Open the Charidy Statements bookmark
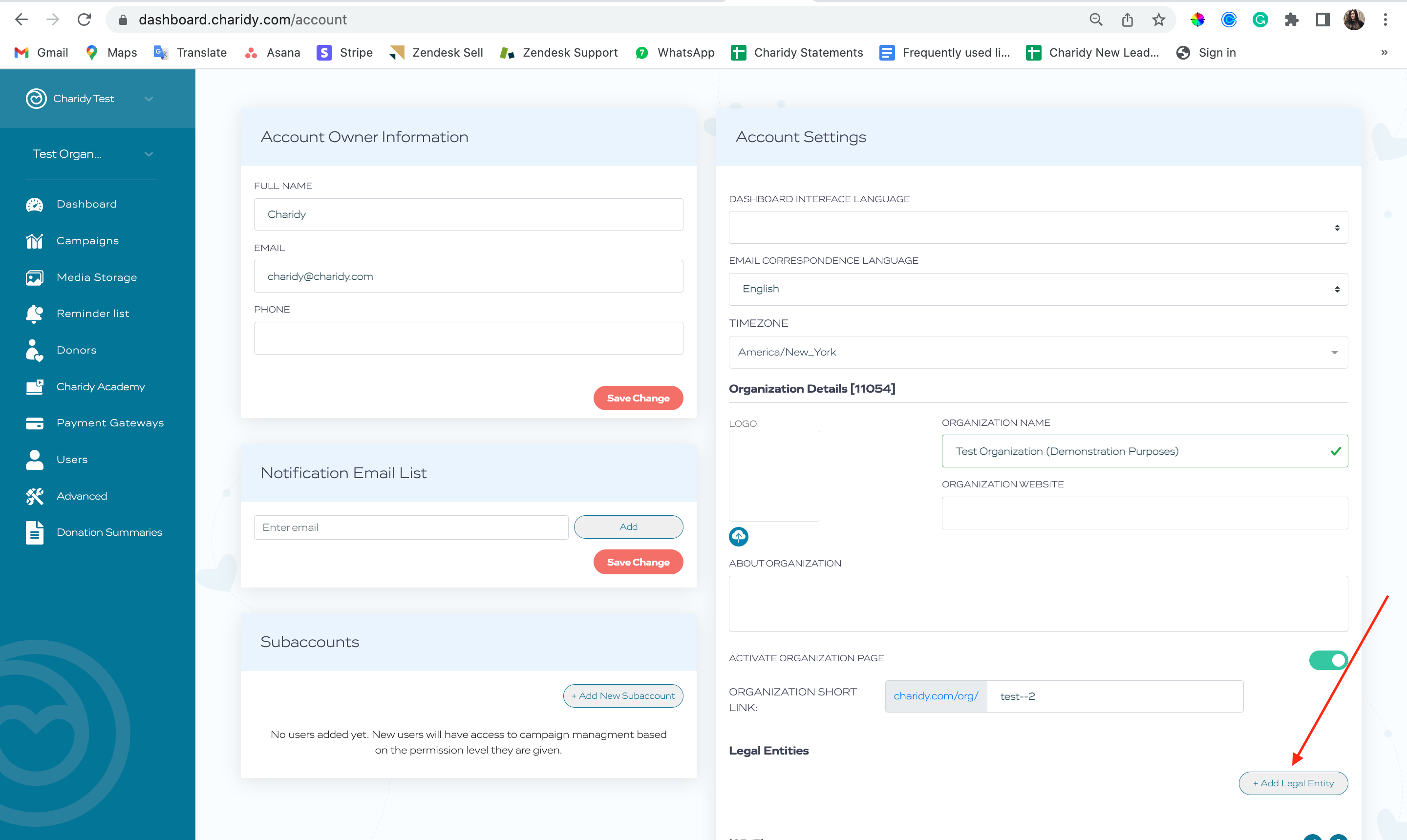The image size is (1407, 840). point(797,53)
